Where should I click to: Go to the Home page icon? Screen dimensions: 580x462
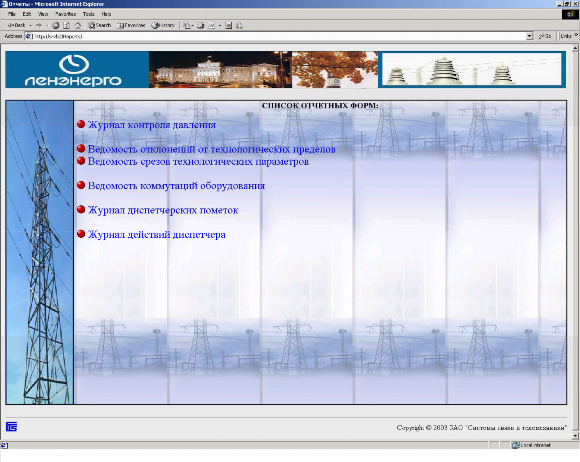(x=78, y=25)
